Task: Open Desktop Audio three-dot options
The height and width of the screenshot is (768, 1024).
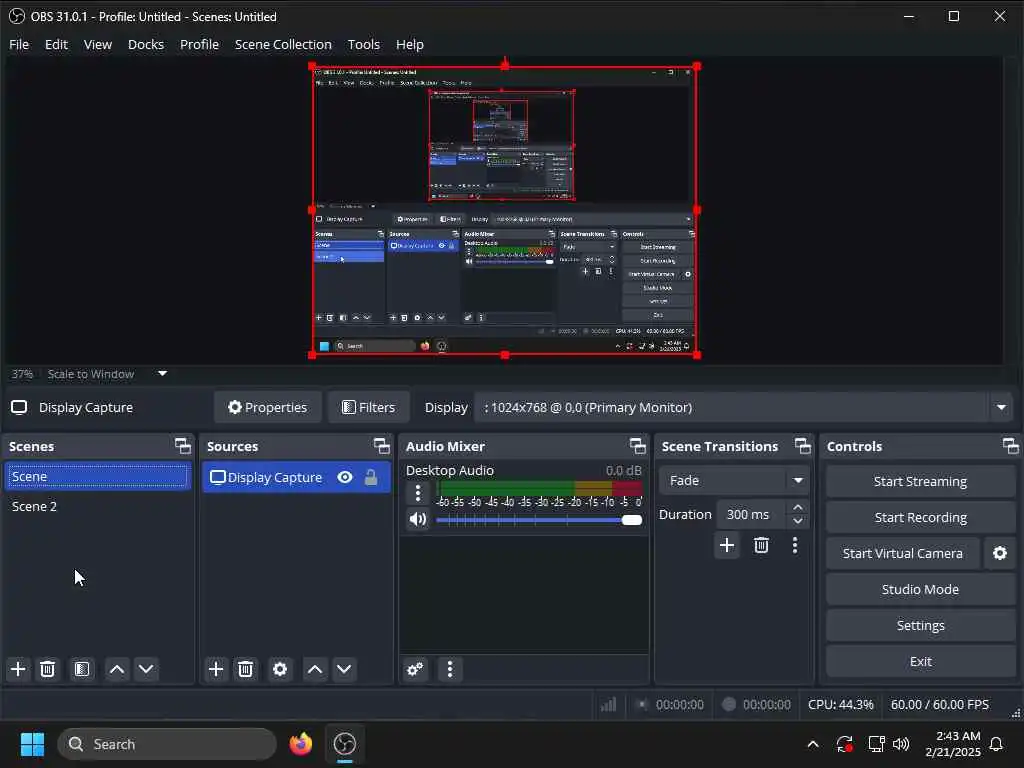Action: [x=418, y=492]
